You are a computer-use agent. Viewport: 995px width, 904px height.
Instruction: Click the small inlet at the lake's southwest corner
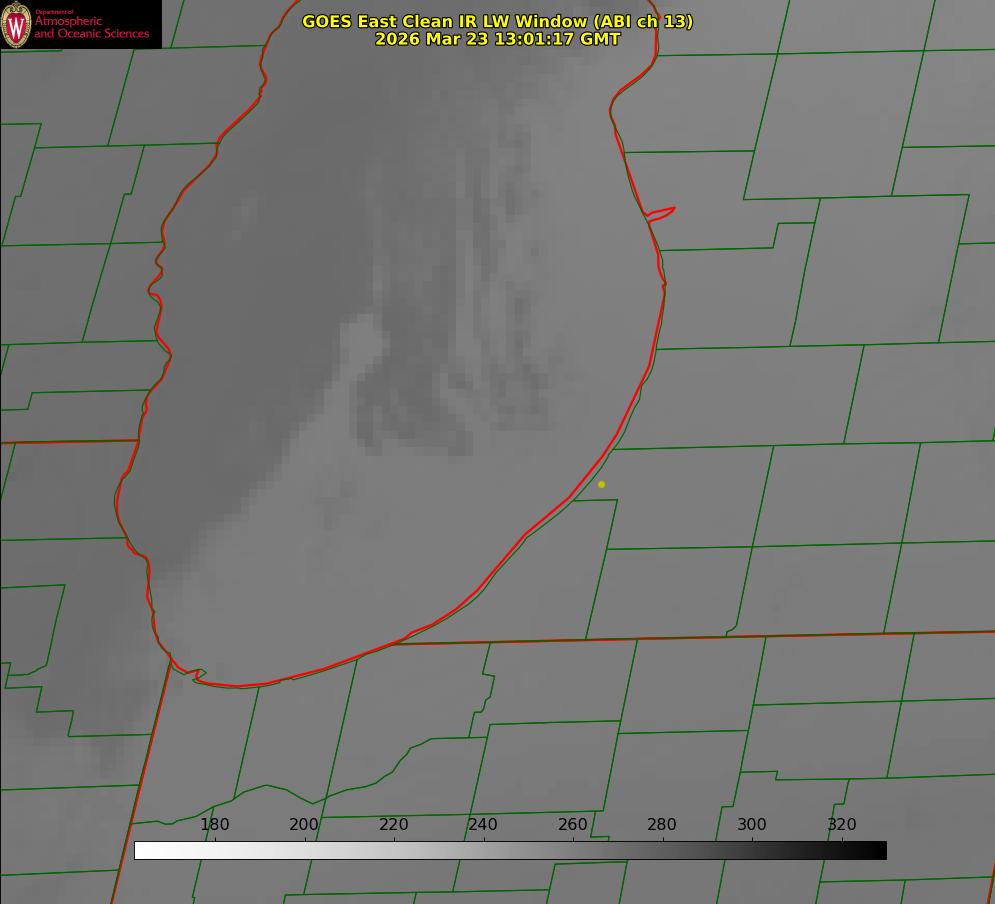[x=197, y=675]
